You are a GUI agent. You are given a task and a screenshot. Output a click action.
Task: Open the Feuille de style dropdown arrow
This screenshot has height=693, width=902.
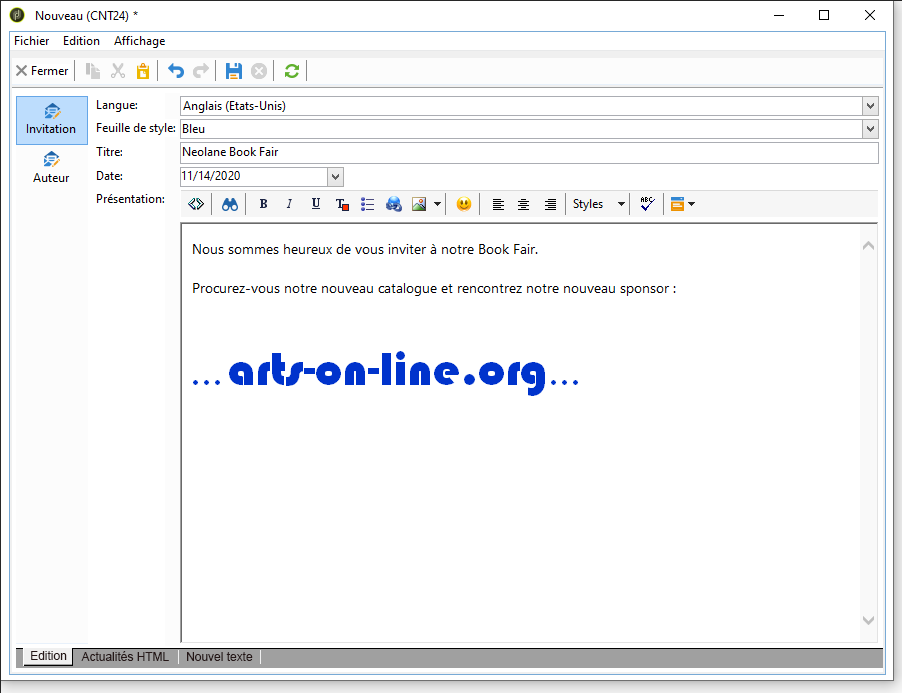click(x=870, y=129)
